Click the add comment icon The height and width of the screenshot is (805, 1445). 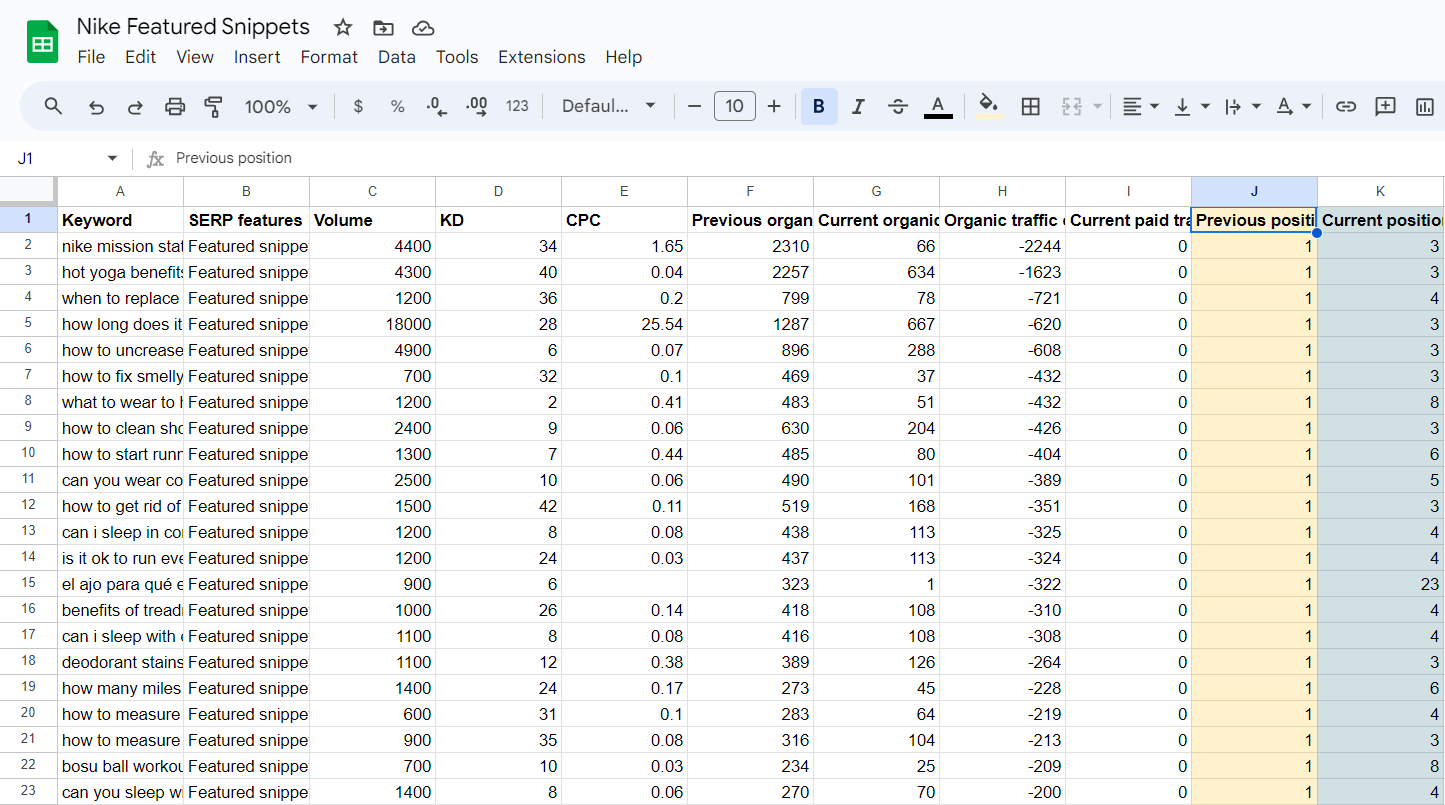tap(1385, 106)
